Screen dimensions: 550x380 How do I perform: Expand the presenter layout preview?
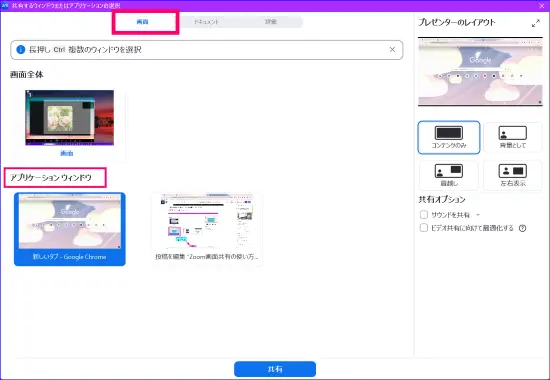tap(536, 24)
